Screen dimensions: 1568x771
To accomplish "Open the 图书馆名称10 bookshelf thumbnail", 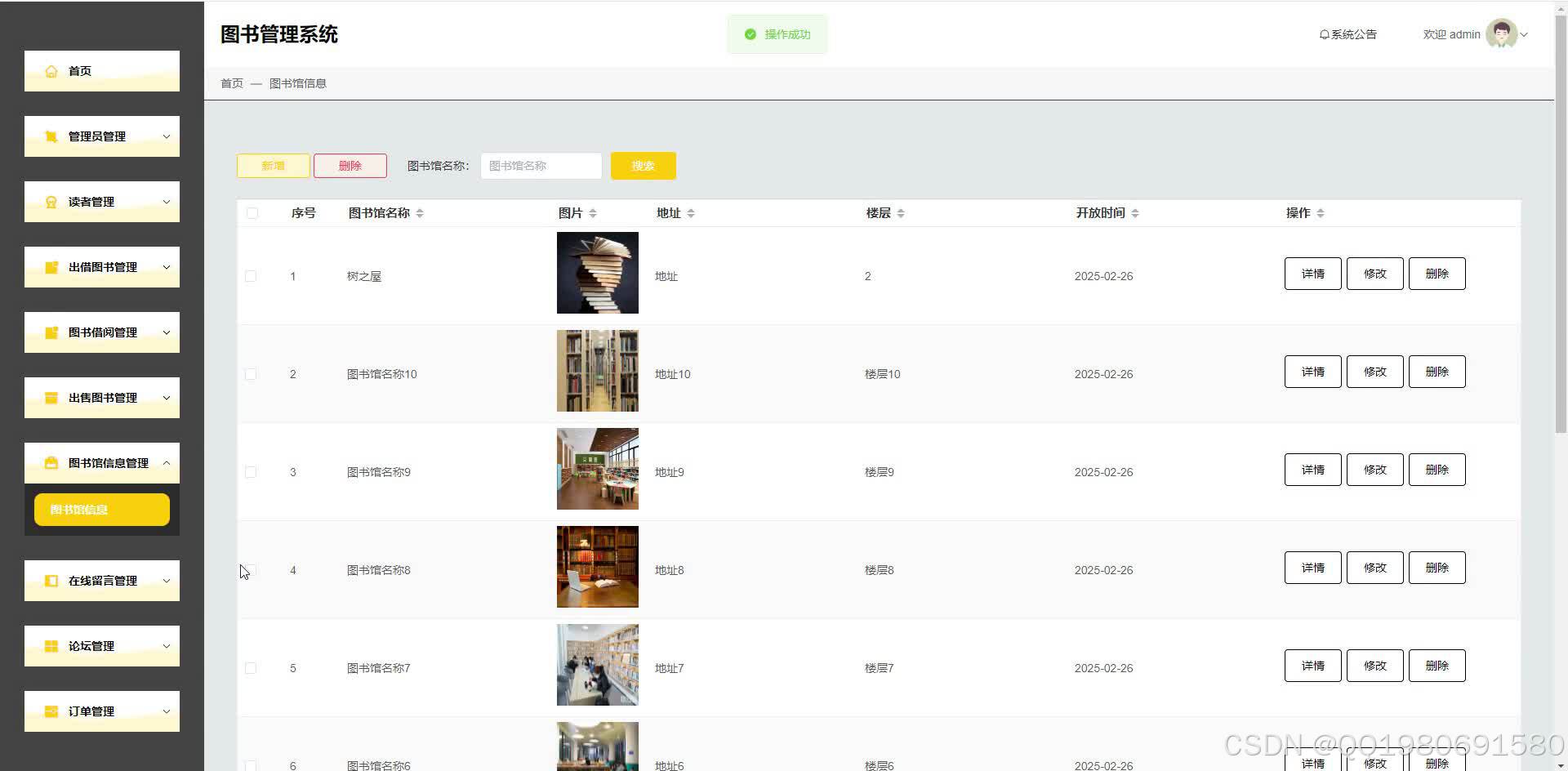I will (598, 371).
